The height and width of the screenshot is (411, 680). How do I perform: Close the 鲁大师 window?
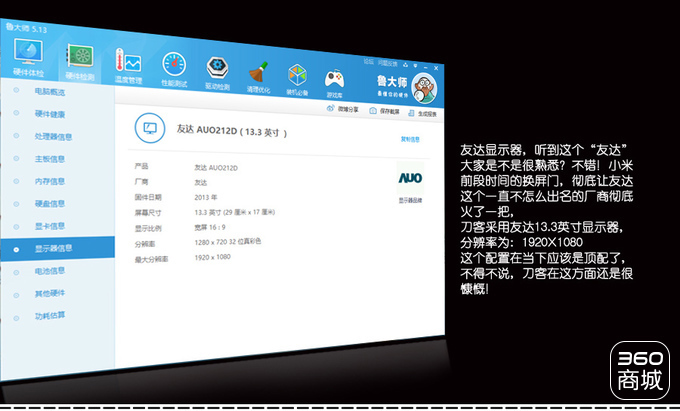[x=436, y=68]
